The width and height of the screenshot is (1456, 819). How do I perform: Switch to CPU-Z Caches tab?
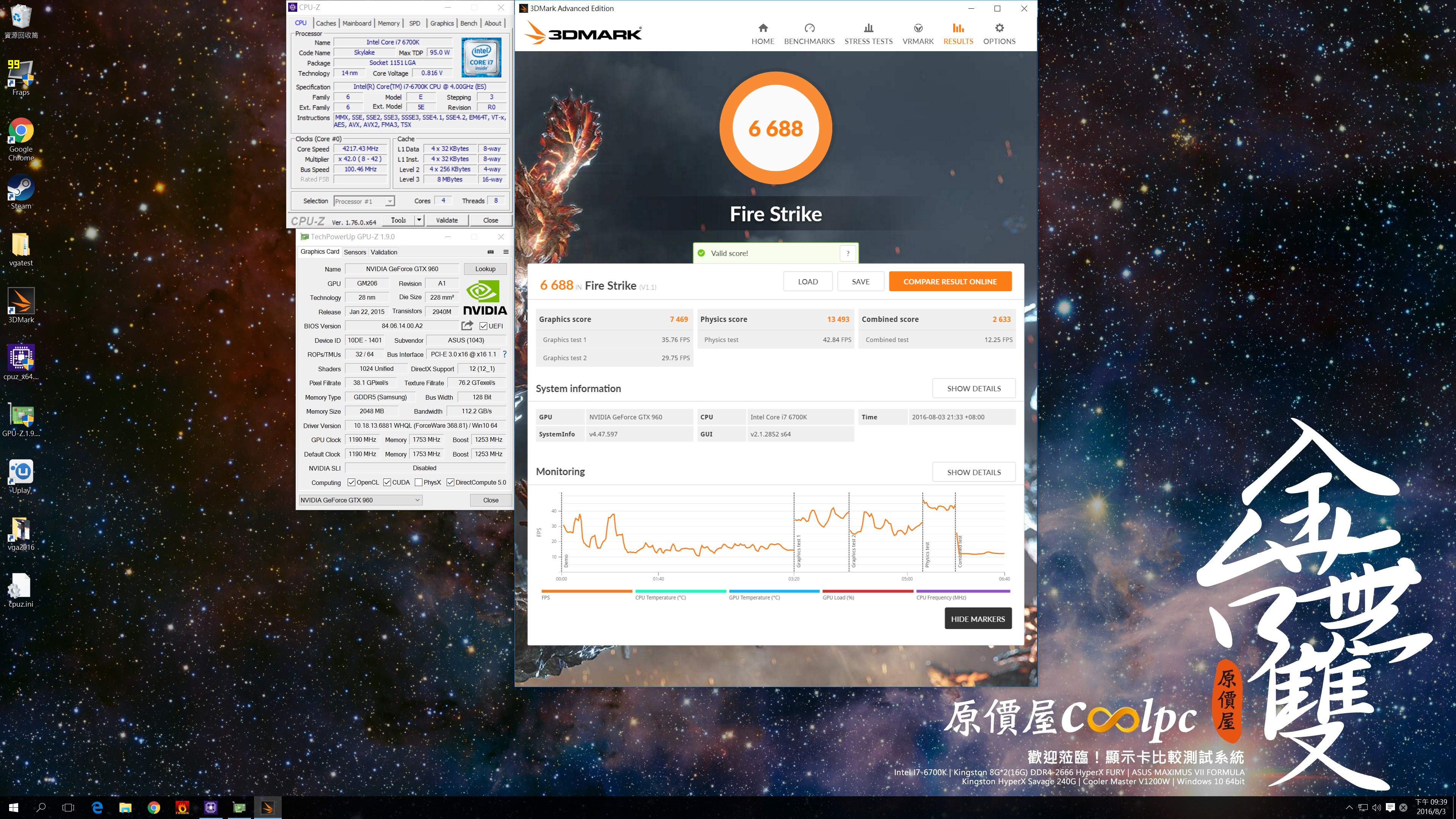(326, 23)
